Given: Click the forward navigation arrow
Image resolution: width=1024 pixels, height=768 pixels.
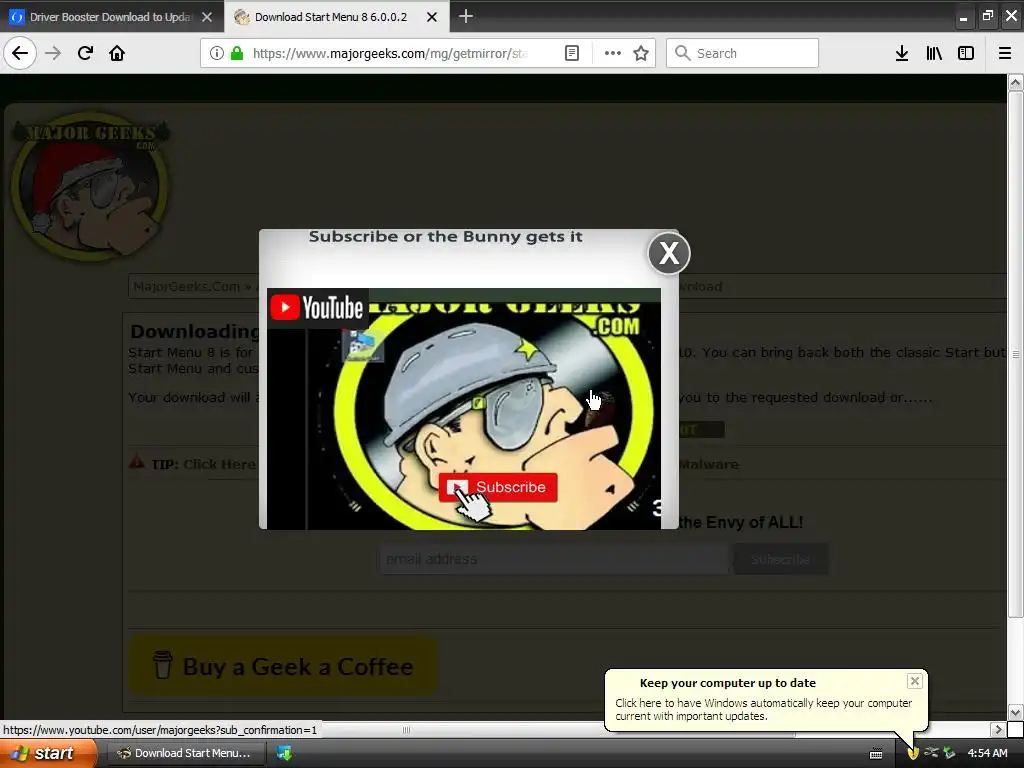Looking at the screenshot, I should (53, 53).
